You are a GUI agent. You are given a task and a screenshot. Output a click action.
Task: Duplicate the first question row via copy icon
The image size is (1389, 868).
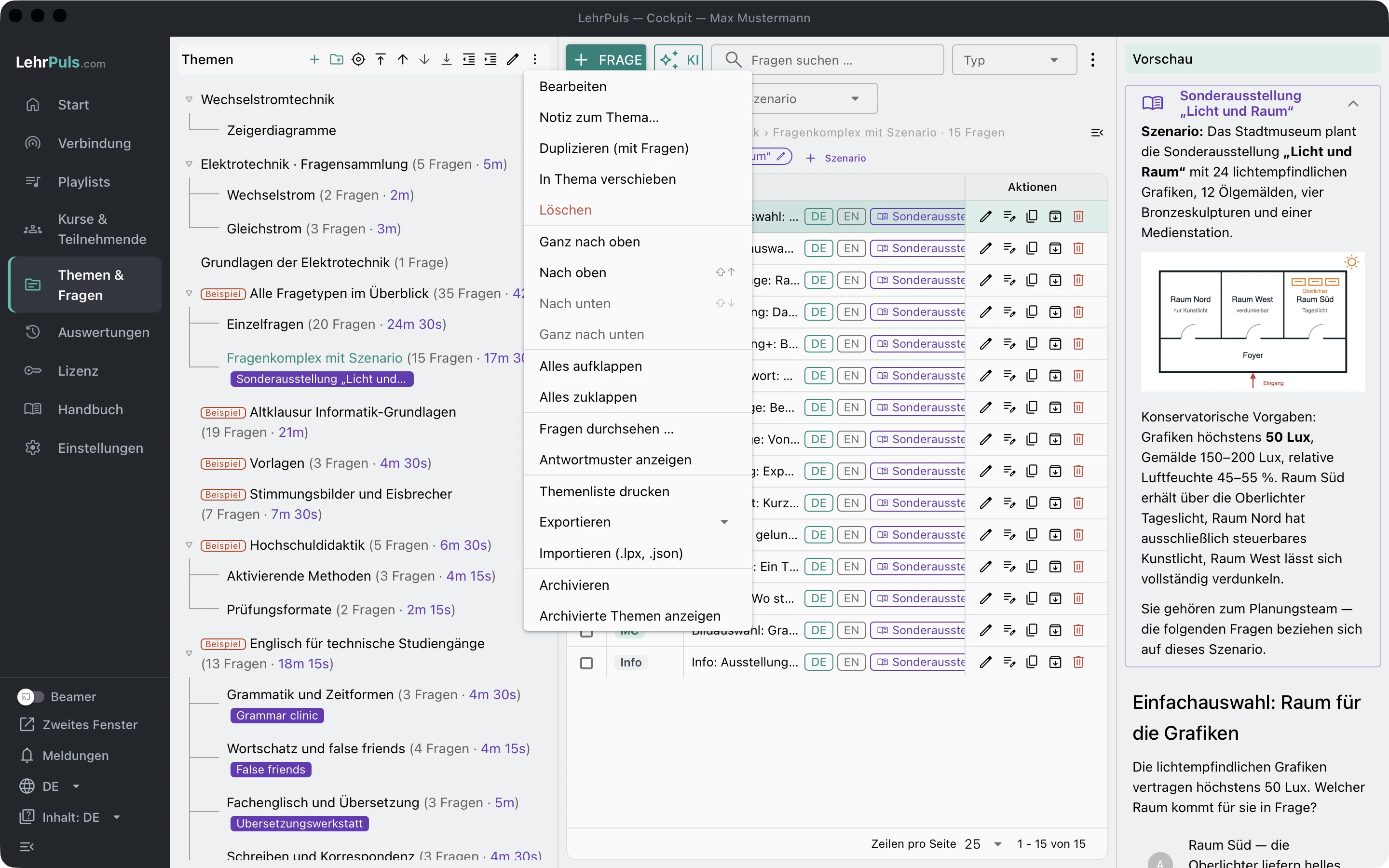coord(1032,217)
